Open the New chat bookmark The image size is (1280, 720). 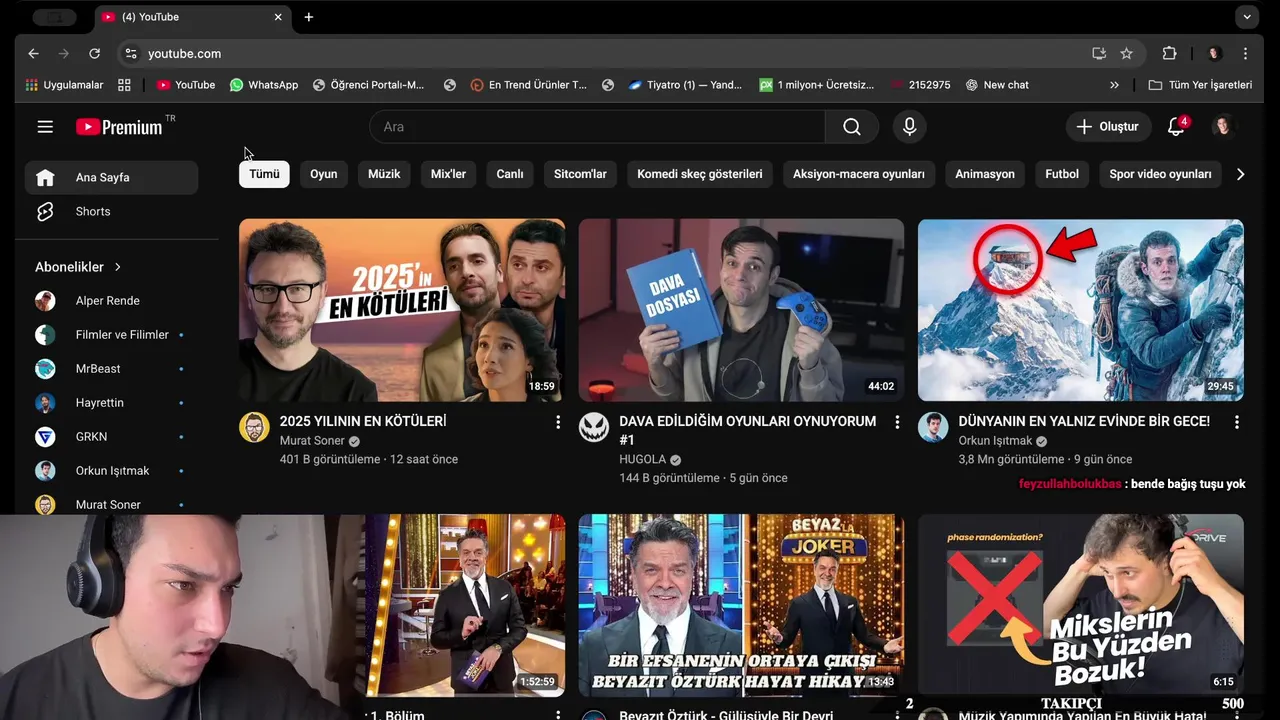click(x=997, y=85)
